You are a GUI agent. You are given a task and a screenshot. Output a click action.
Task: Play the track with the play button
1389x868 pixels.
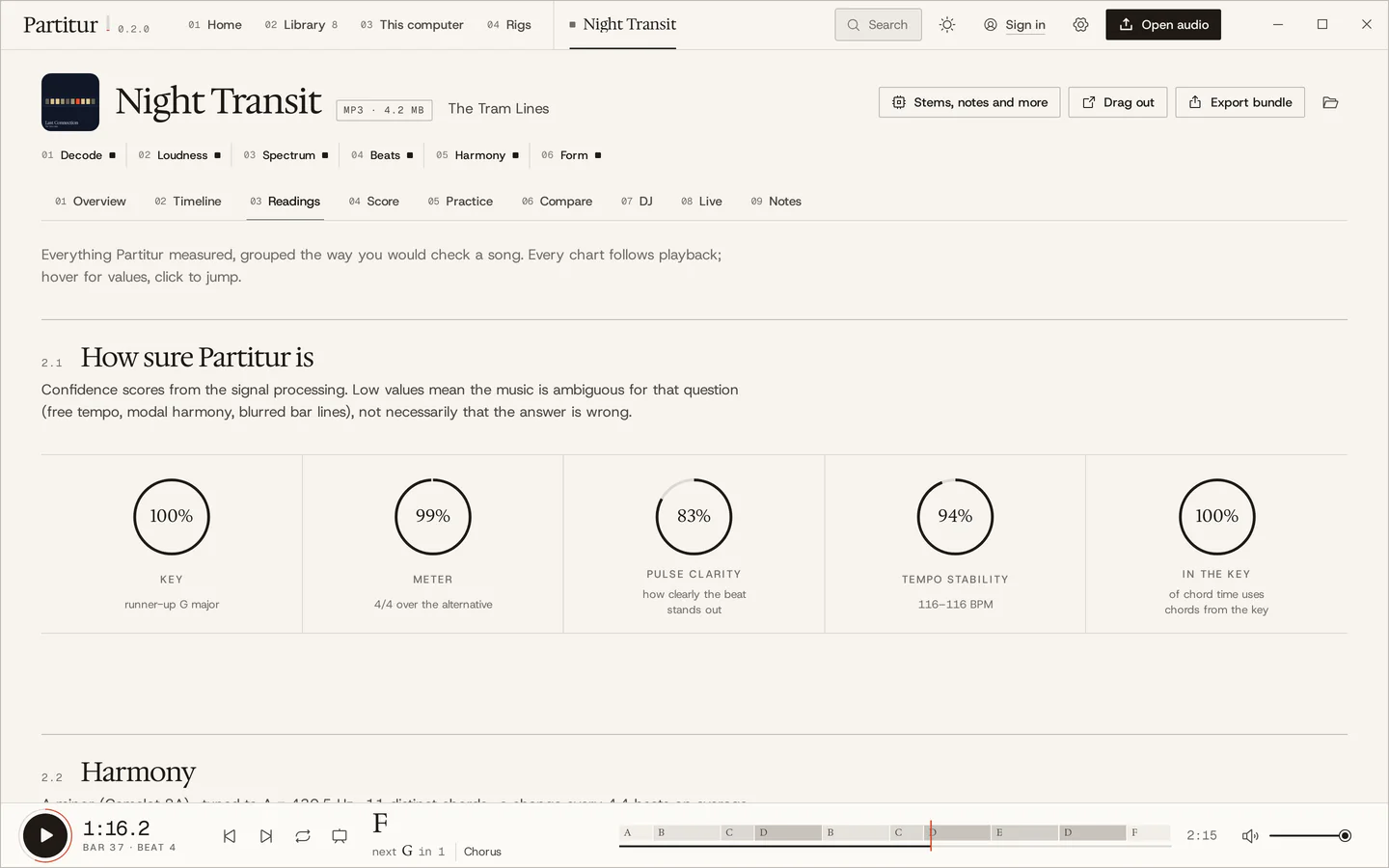pyautogui.click(x=45, y=835)
